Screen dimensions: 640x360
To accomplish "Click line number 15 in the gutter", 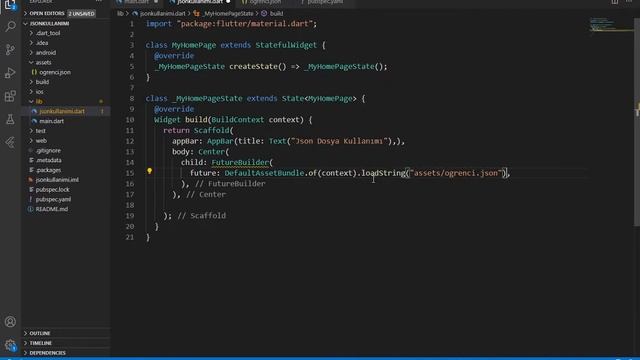I will point(130,173).
